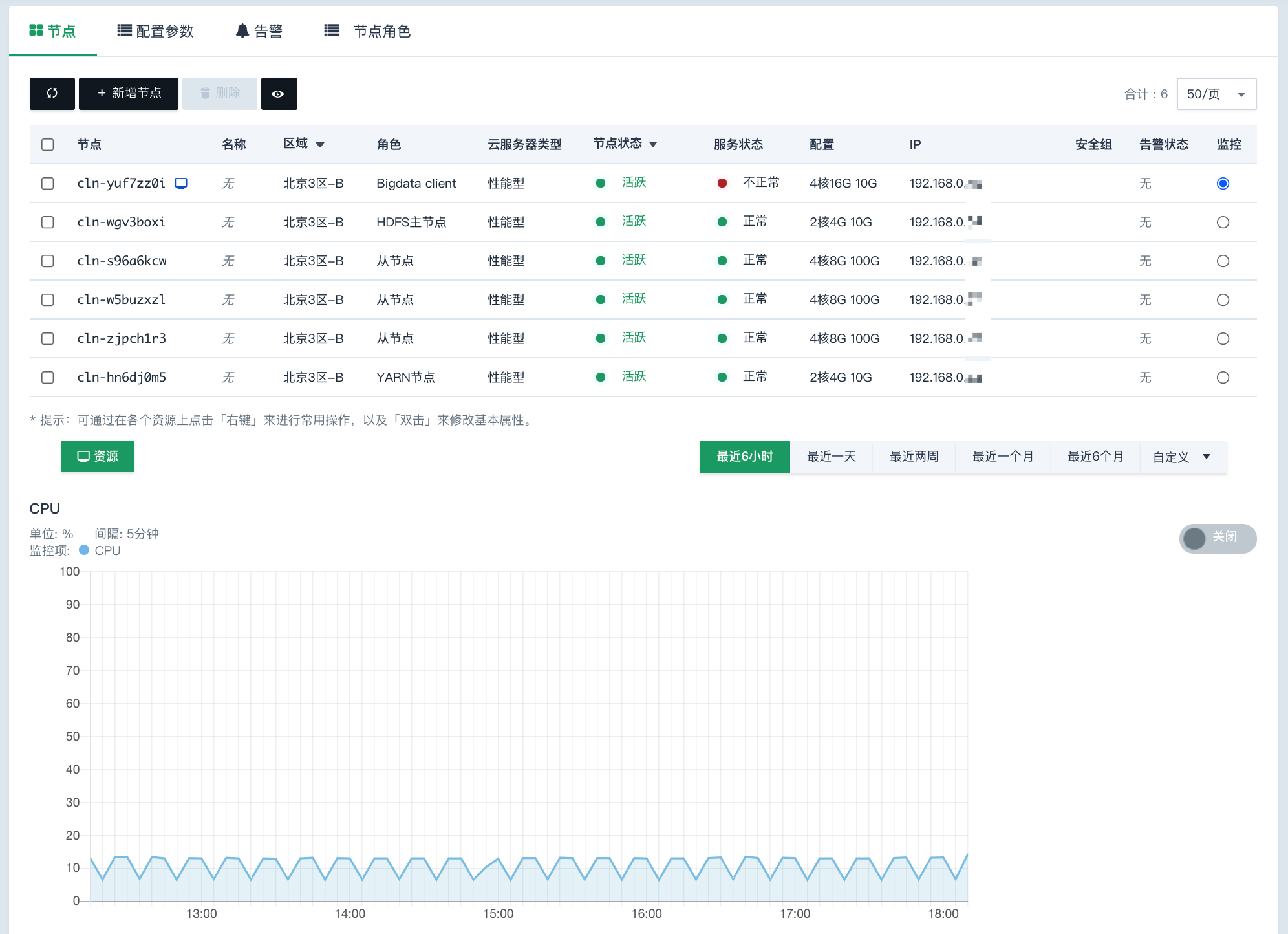This screenshot has height=934, width=1288.
Task: Switch to the 节点角色 tab
Action: point(367,31)
